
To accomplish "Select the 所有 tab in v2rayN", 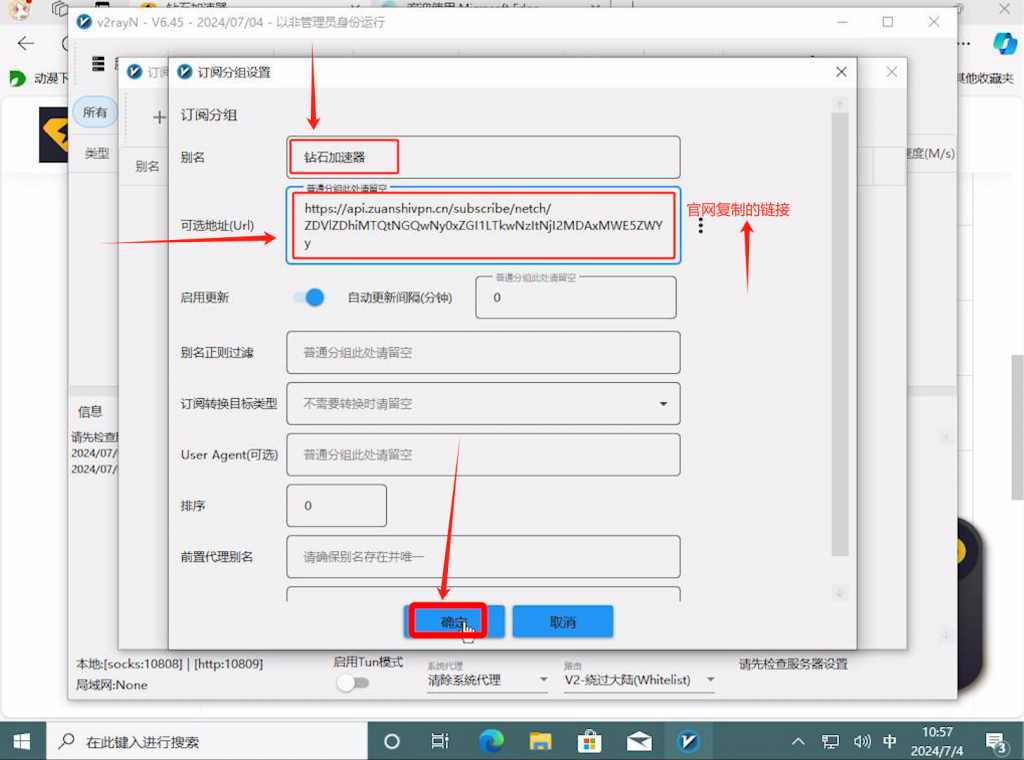I will coord(95,112).
